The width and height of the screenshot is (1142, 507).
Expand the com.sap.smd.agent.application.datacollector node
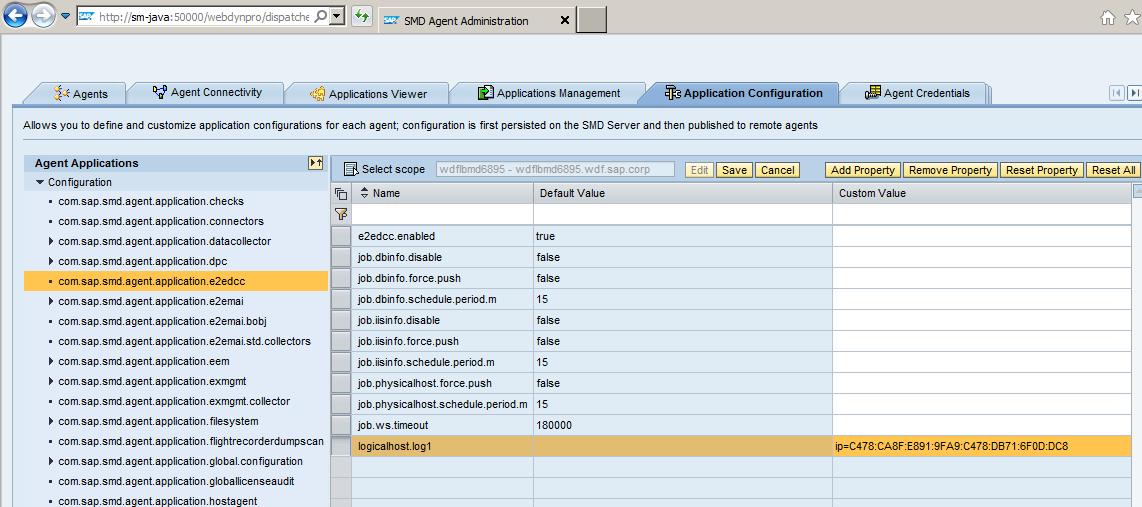point(50,240)
